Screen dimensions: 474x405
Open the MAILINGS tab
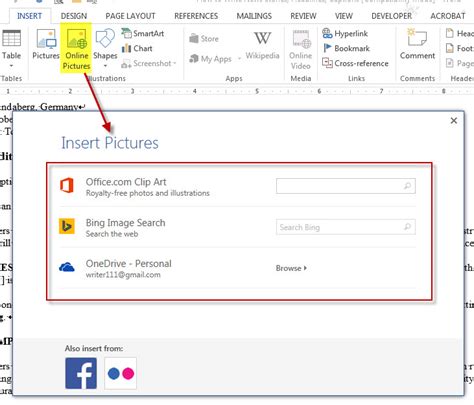[254, 16]
